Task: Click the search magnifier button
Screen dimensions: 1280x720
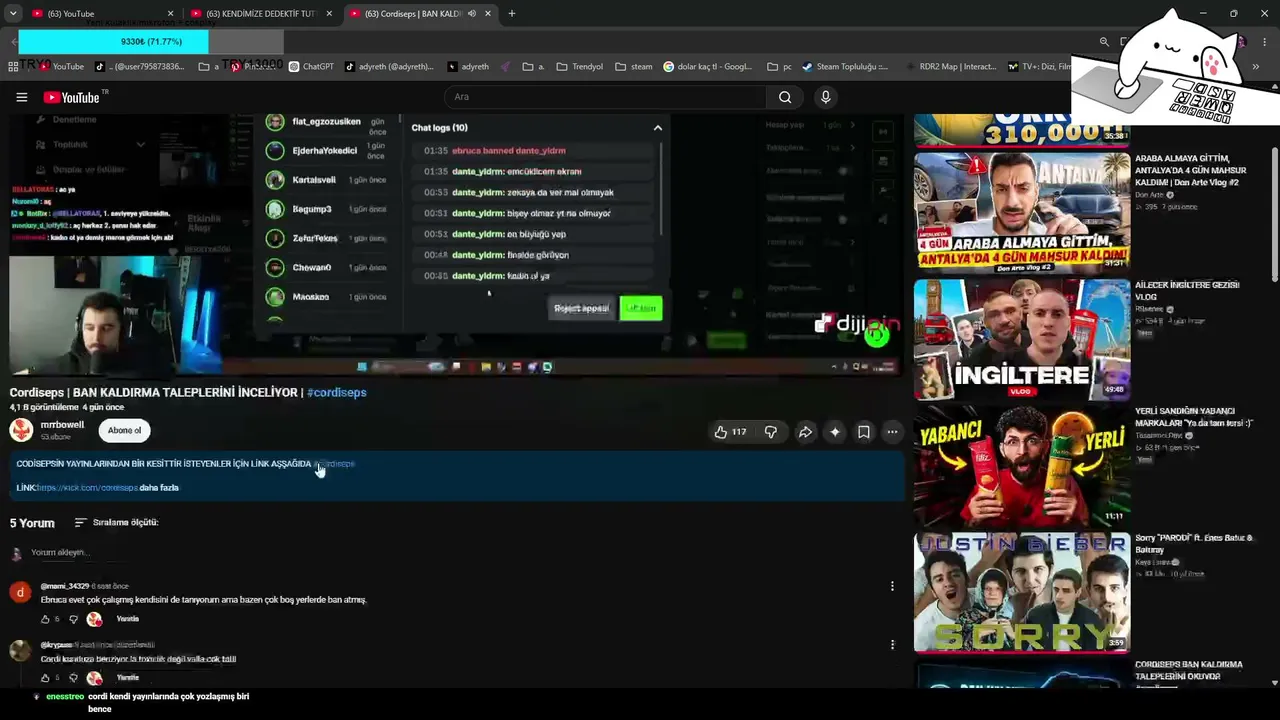Action: 785,97
